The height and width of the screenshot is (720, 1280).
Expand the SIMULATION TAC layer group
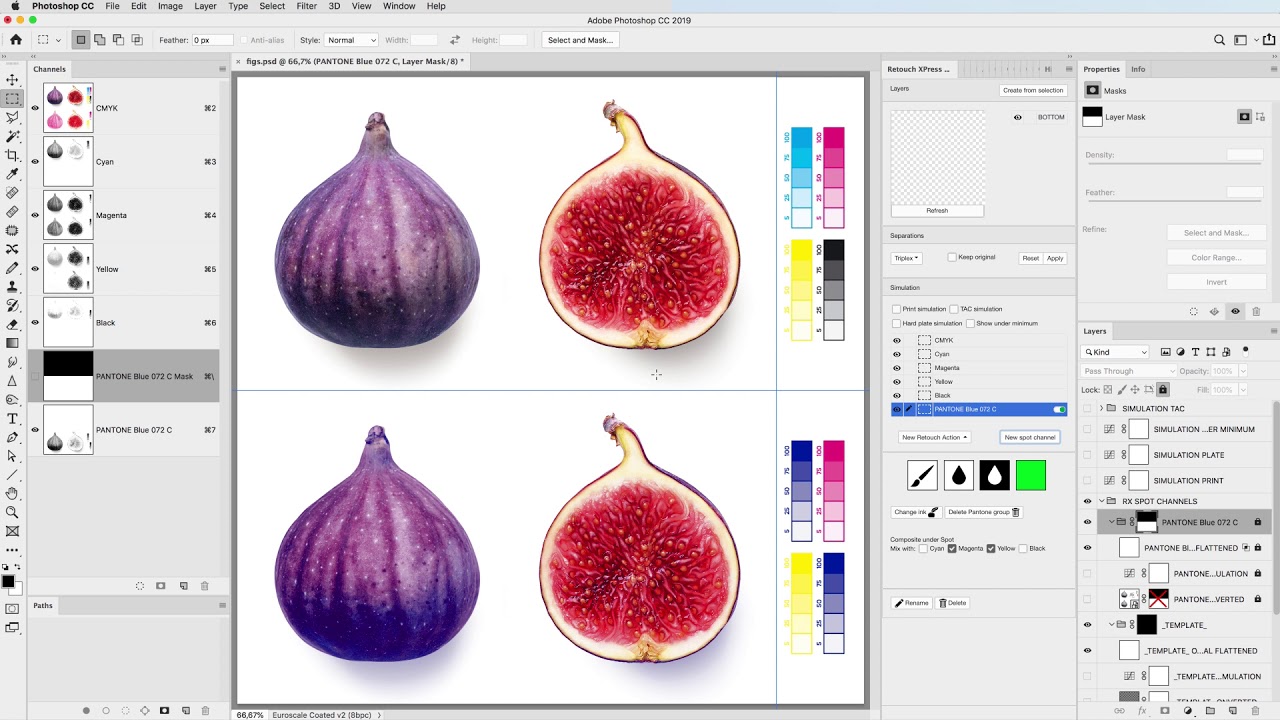[x=1101, y=408]
